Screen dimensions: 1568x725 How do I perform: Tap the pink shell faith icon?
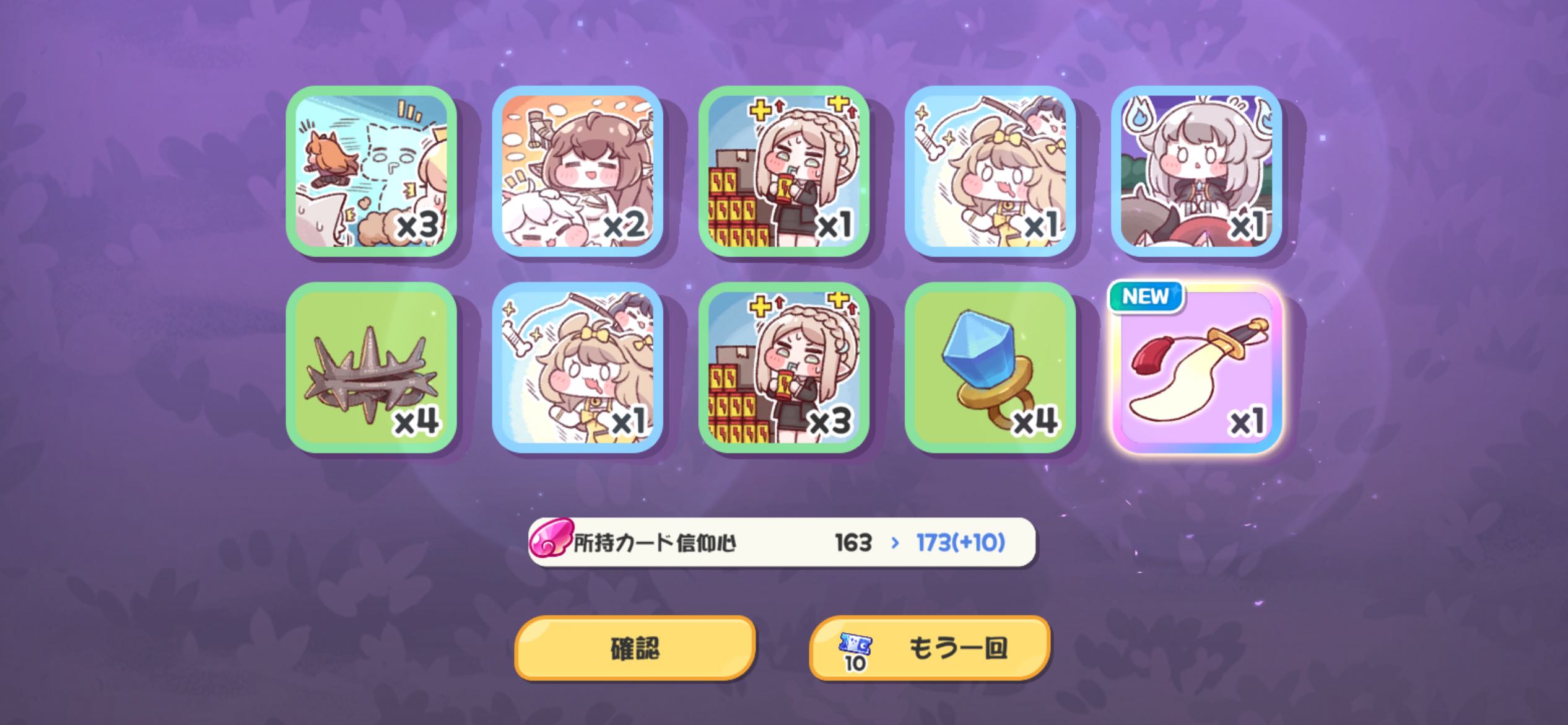(x=550, y=537)
